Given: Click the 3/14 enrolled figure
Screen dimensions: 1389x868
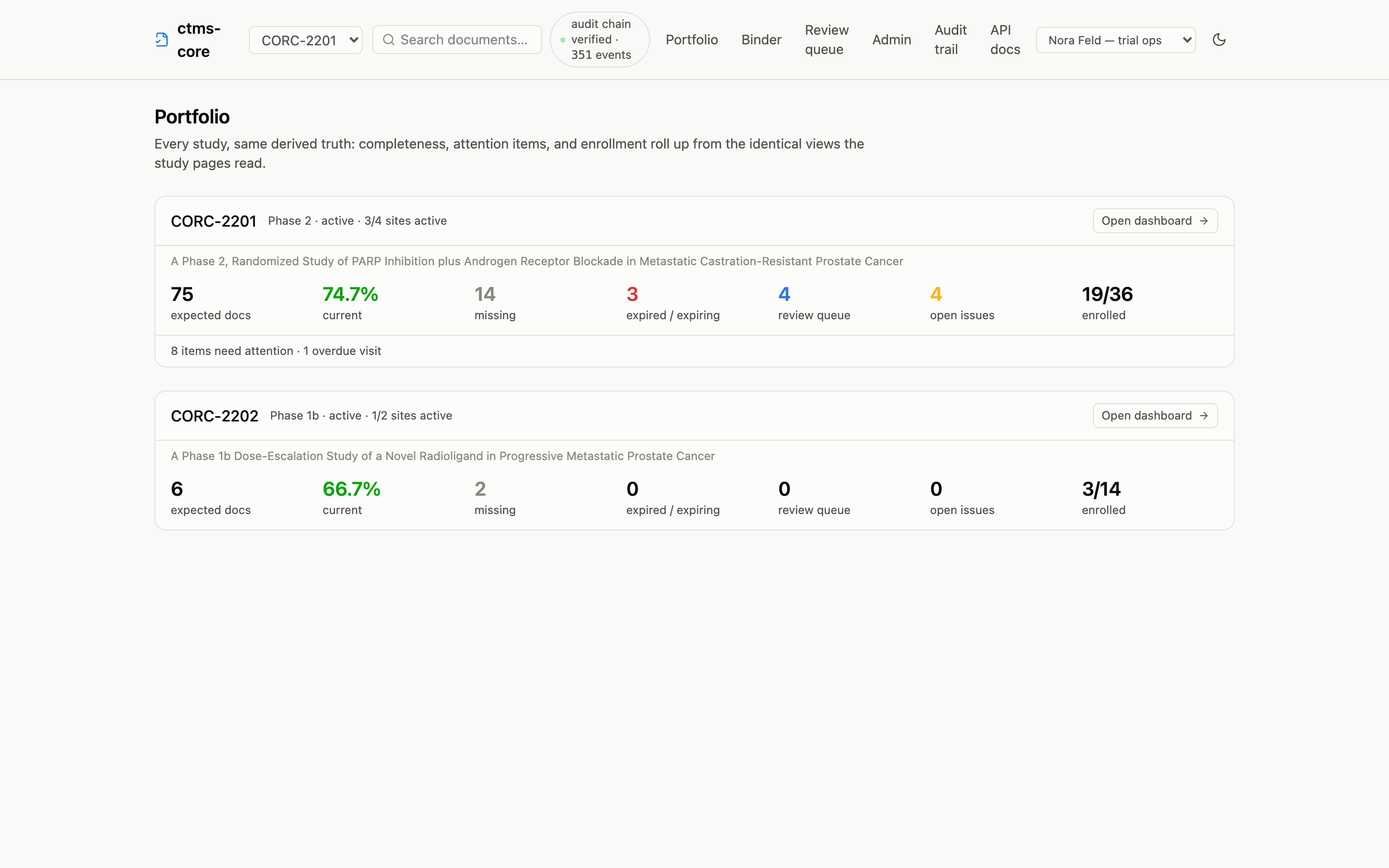Looking at the screenshot, I should 1101,489.
